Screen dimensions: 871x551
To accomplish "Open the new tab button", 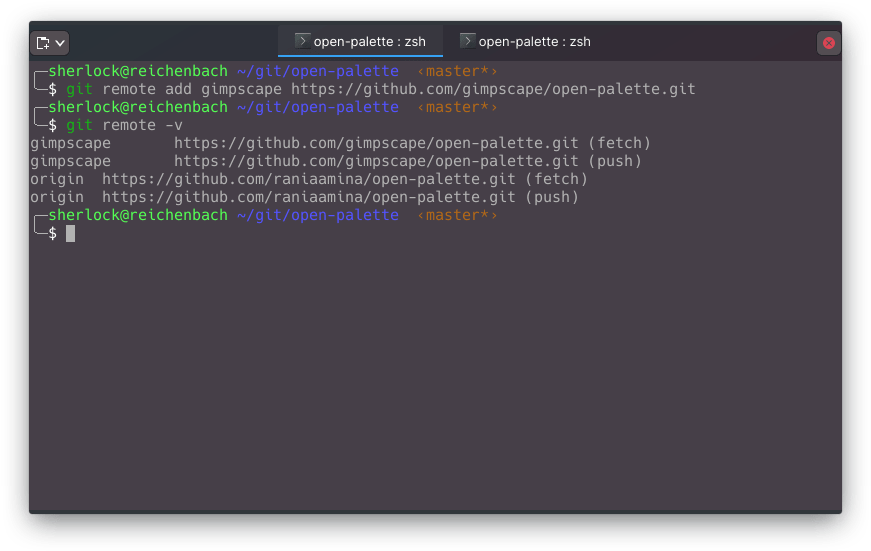I will [43, 43].
